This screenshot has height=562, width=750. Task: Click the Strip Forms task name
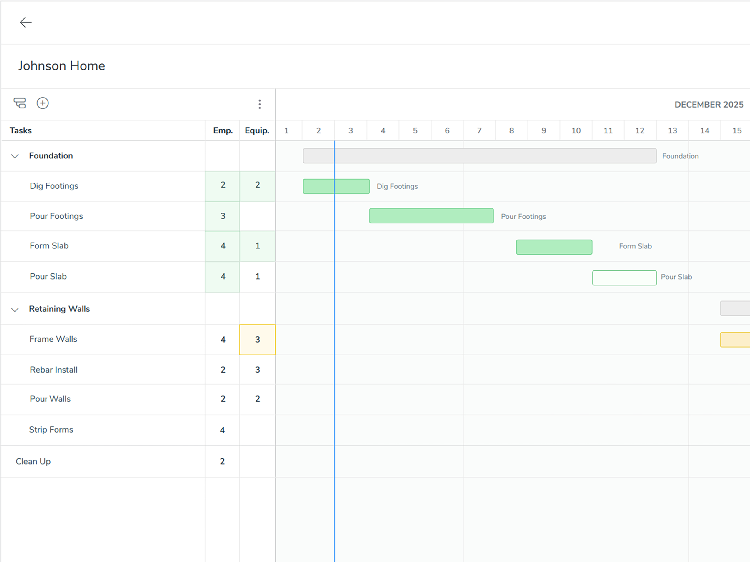click(x=51, y=430)
